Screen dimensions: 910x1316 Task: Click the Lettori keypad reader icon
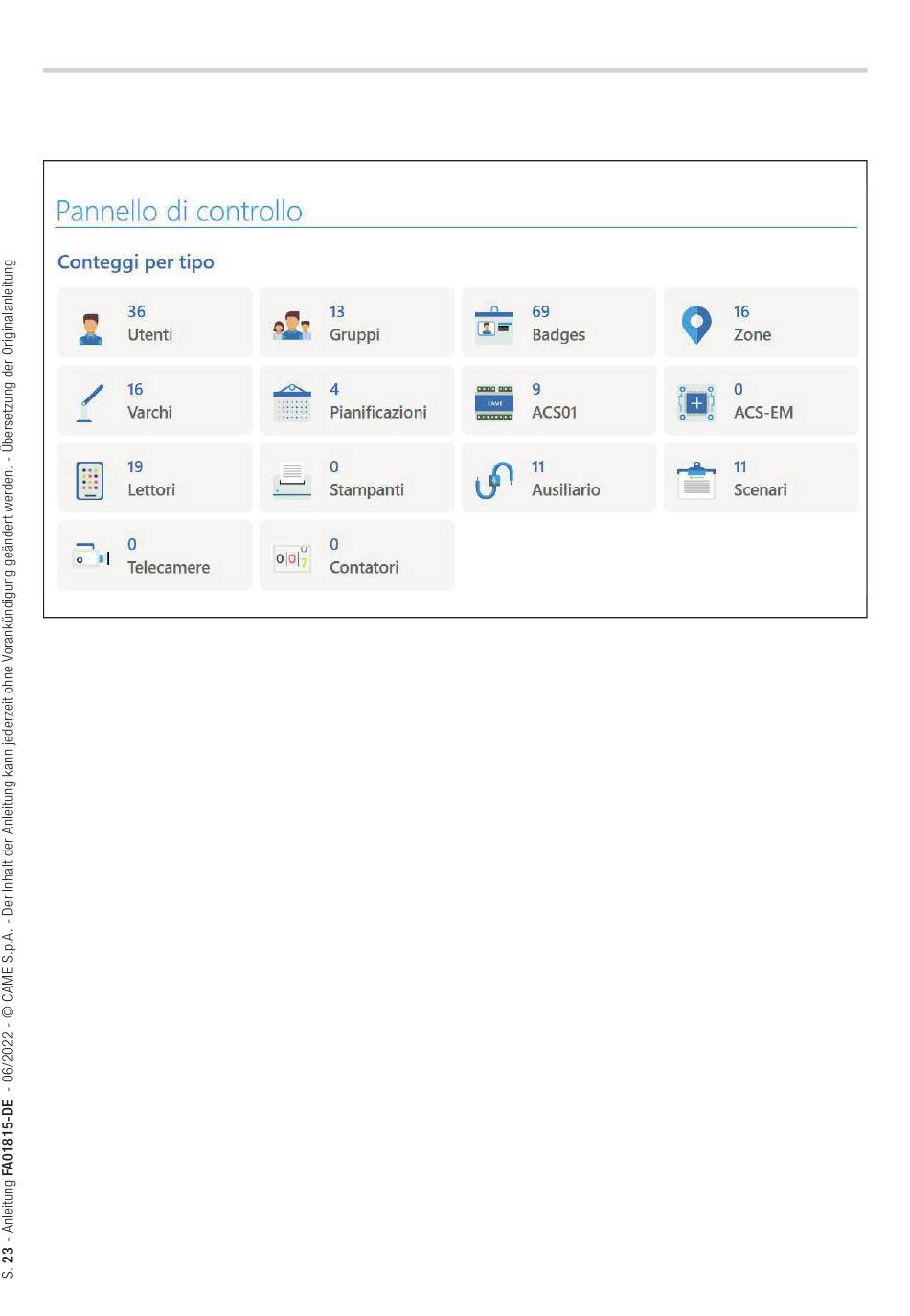click(90, 481)
